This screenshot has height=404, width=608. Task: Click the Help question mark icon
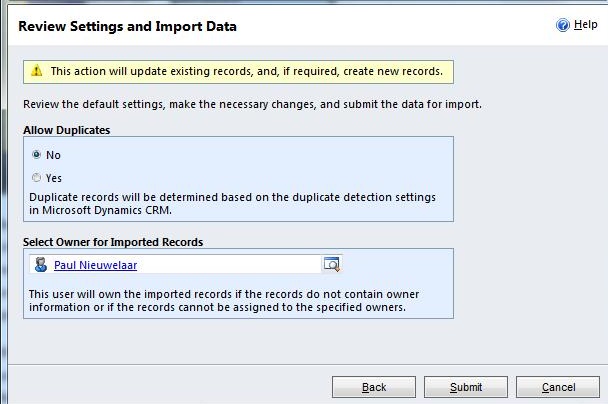click(563, 25)
